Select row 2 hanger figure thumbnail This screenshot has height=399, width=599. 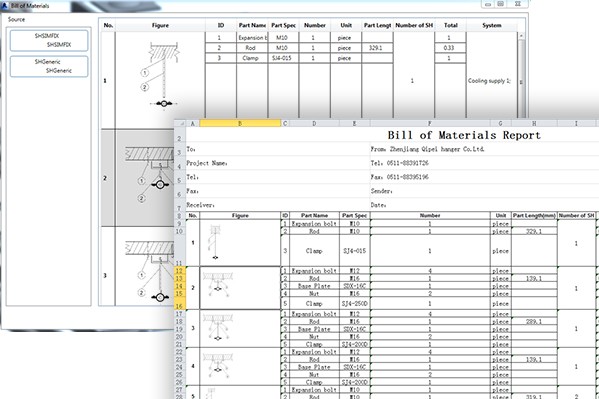[146, 178]
